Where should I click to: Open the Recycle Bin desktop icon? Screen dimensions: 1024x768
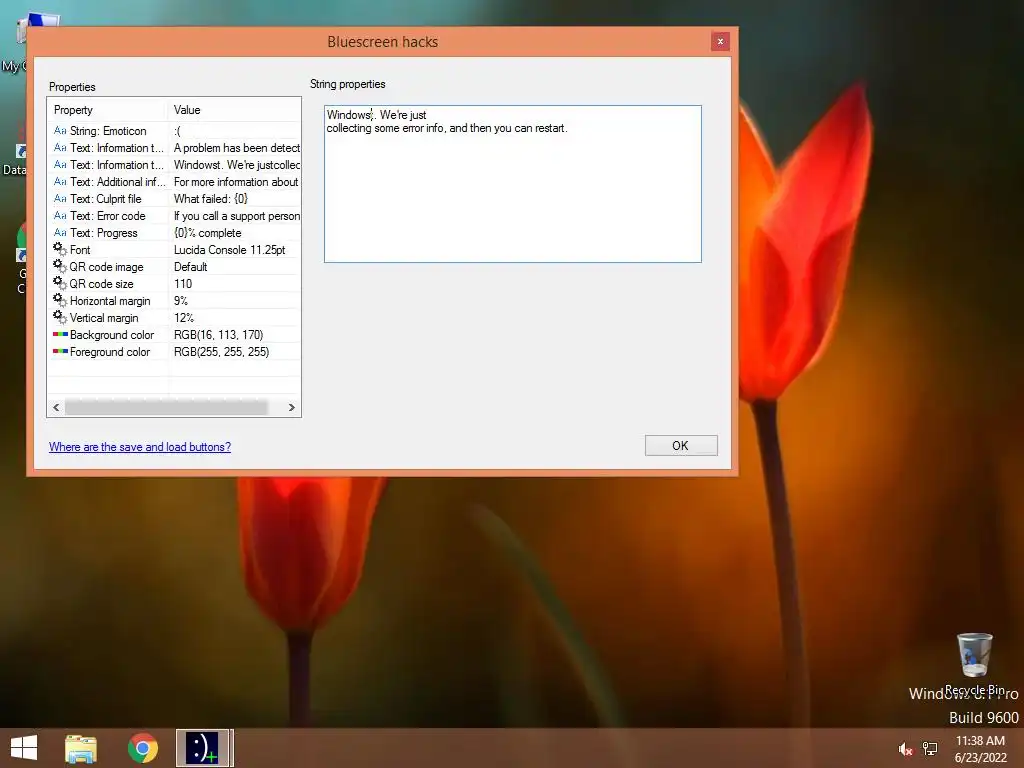tap(974, 663)
